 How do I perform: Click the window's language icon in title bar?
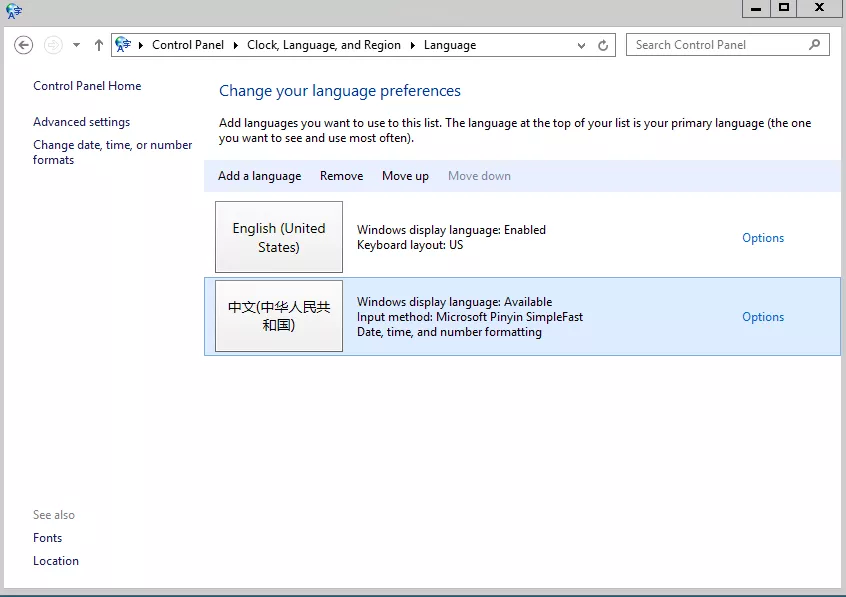click(13, 11)
